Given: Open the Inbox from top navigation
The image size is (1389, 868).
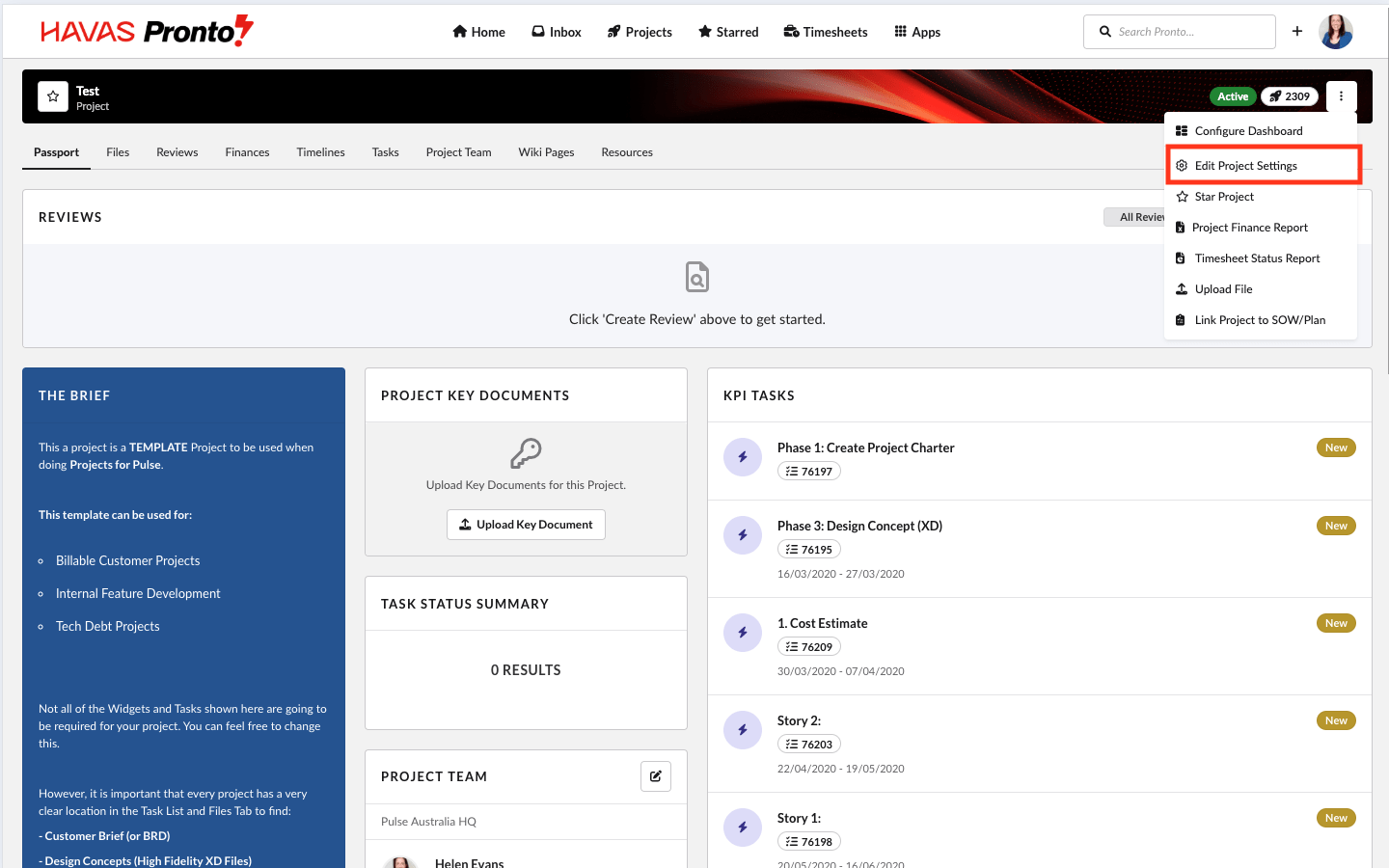Looking at the screenshot, I should 557,32.
